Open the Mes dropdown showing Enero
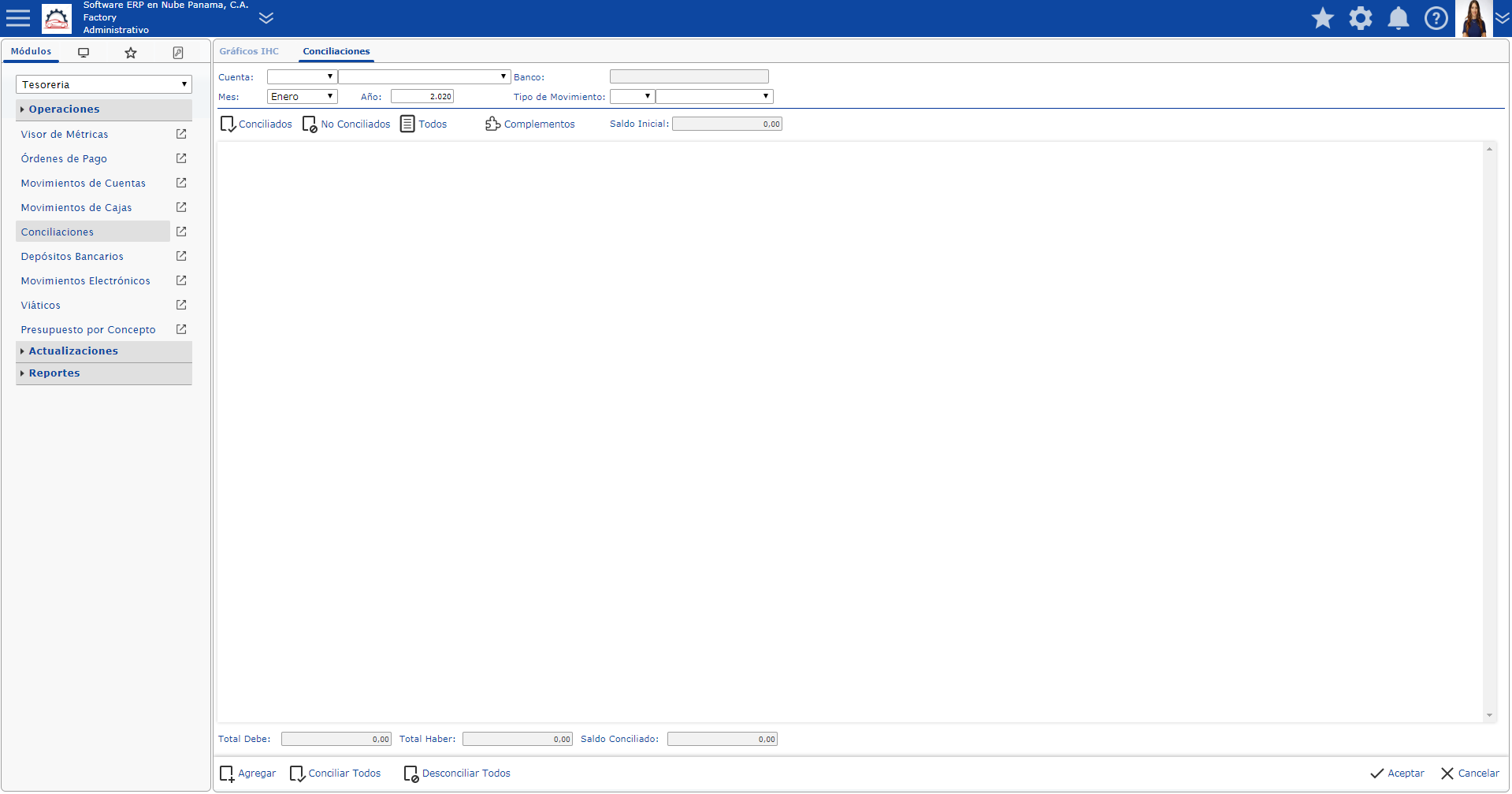 303,96
